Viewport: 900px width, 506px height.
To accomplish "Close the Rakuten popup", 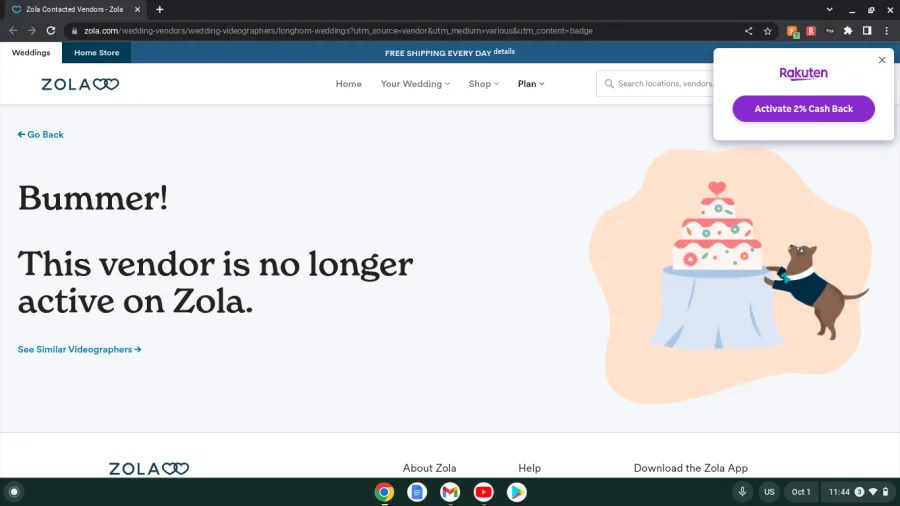I will pos(882,60).
